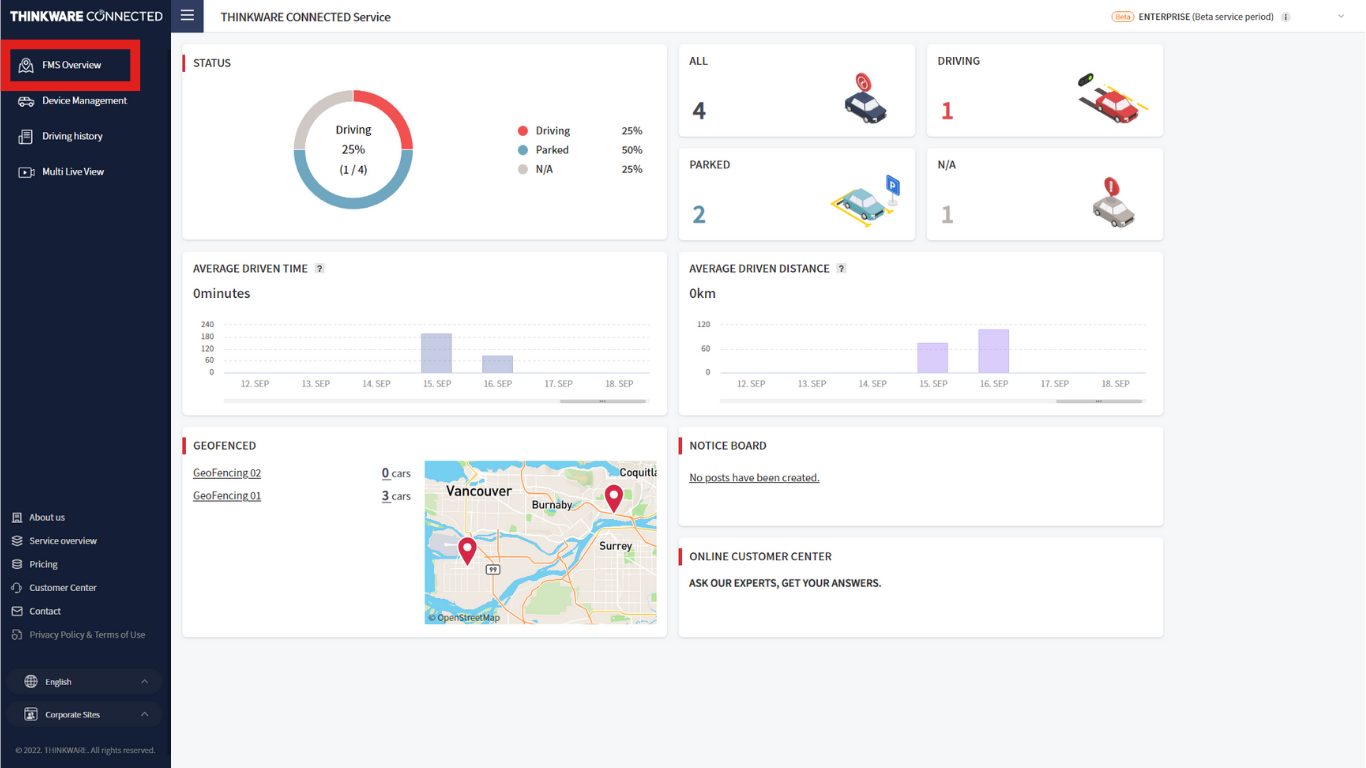Open Privacy Policy & Terms of Use
The image size is (1366, 768).
coord(87,635)
